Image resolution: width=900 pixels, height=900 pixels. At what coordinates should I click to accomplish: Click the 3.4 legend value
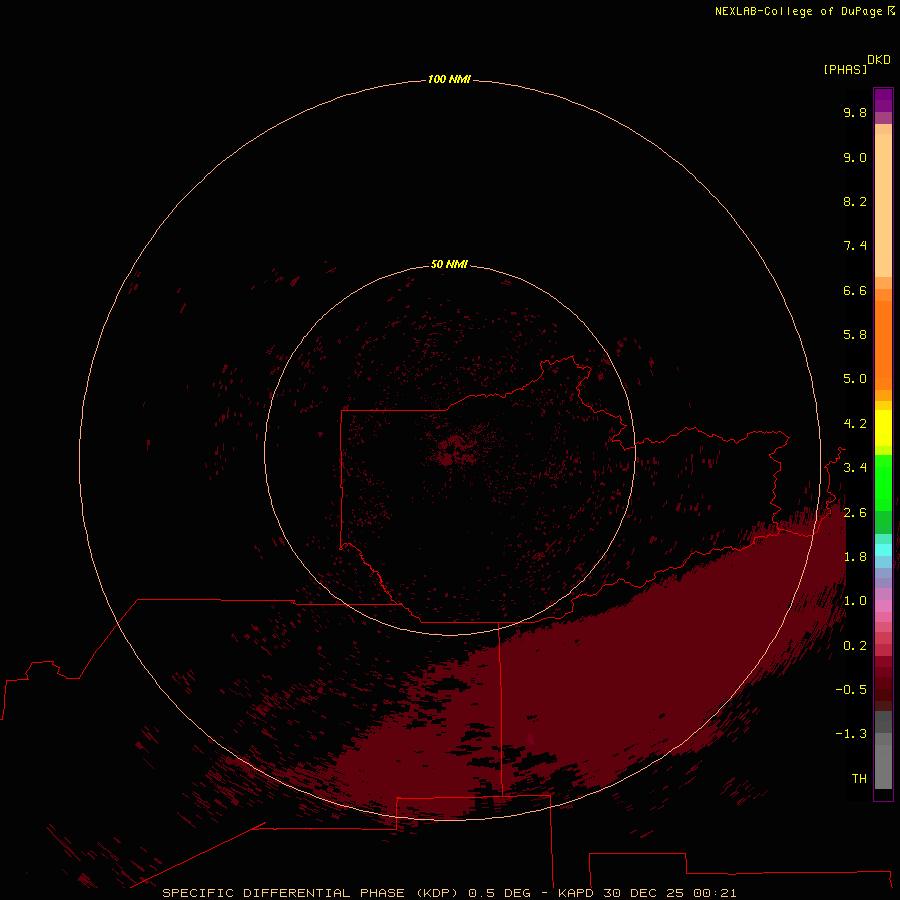pyautogui.click(x=855, y=468)
